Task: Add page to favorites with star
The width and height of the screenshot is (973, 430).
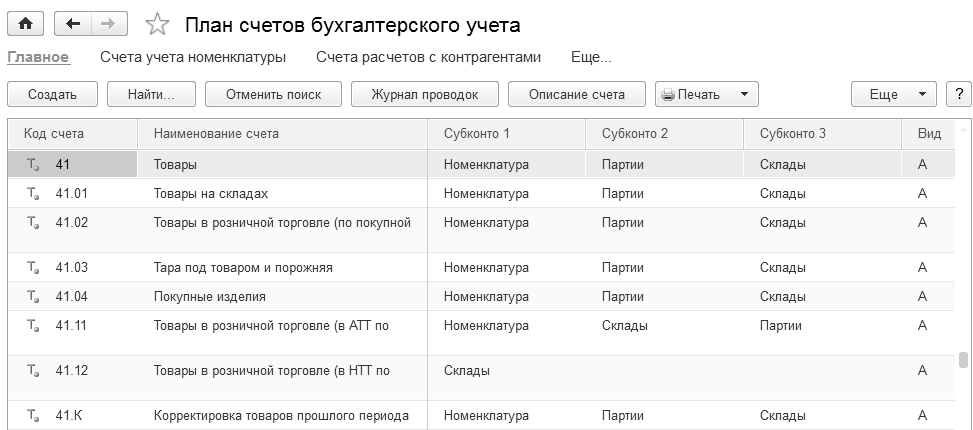Action: [x=156, y=25]
